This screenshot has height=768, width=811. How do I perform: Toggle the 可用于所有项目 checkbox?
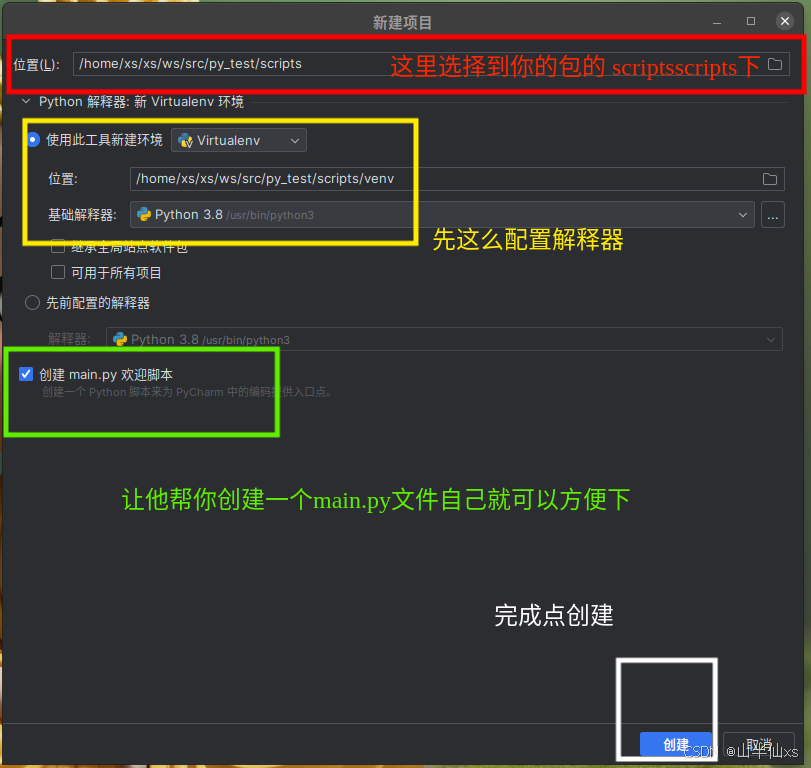point(58,273)
